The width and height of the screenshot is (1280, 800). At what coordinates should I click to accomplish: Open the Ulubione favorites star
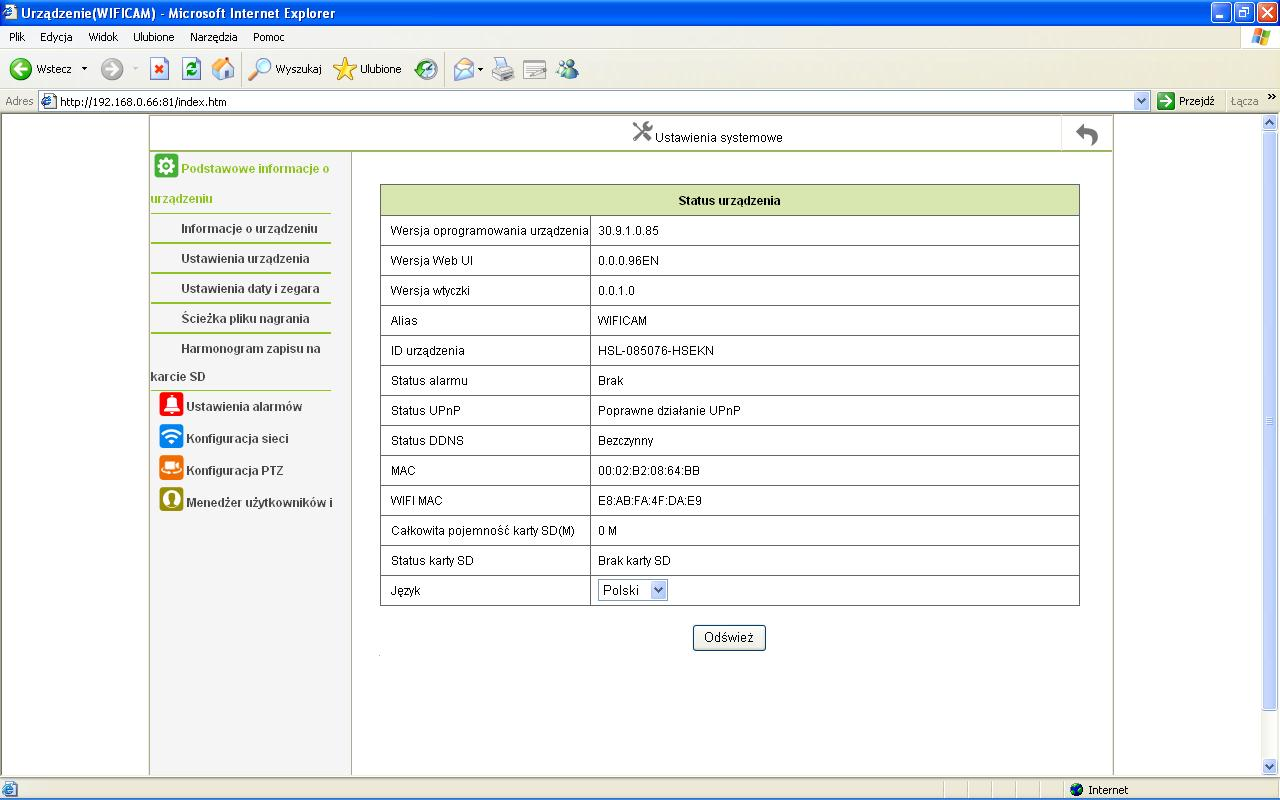pos(368,69)
